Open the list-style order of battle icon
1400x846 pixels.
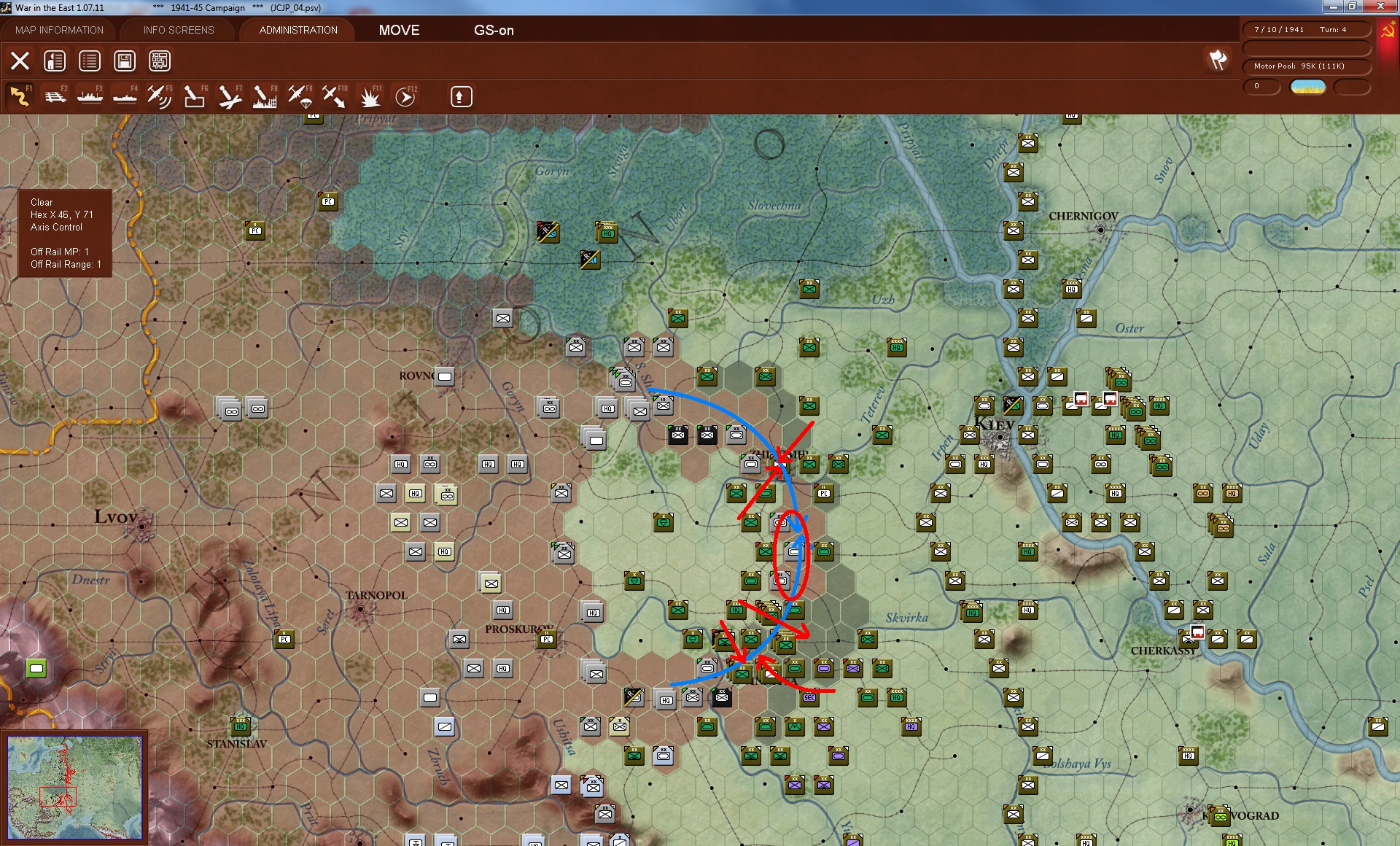coord(90,61)
